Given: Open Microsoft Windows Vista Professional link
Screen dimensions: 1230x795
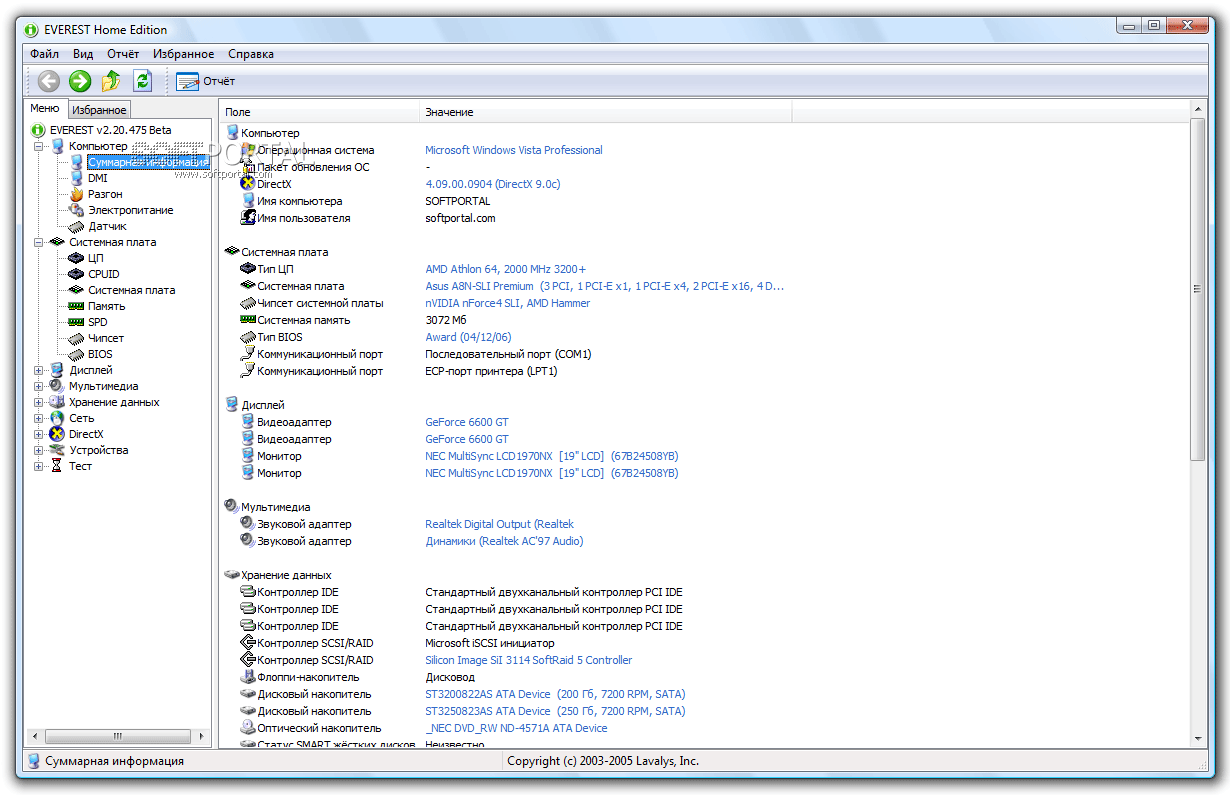Looking at the screenshot, I should click(x=514, y=150).
